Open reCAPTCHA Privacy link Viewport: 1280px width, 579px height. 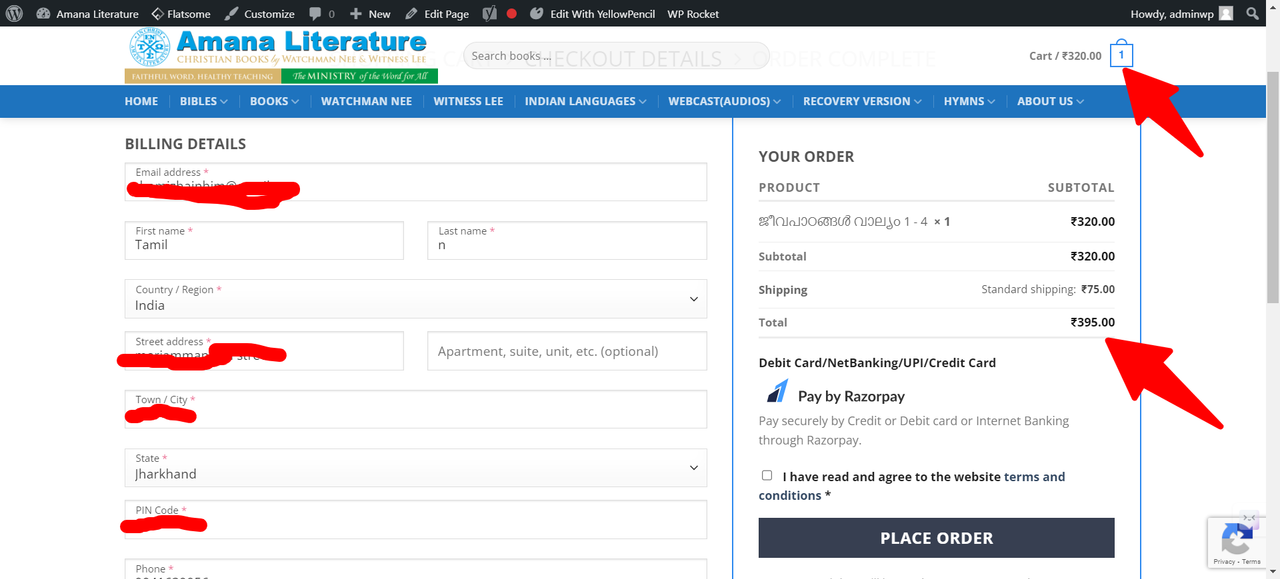click(1223, 562)
